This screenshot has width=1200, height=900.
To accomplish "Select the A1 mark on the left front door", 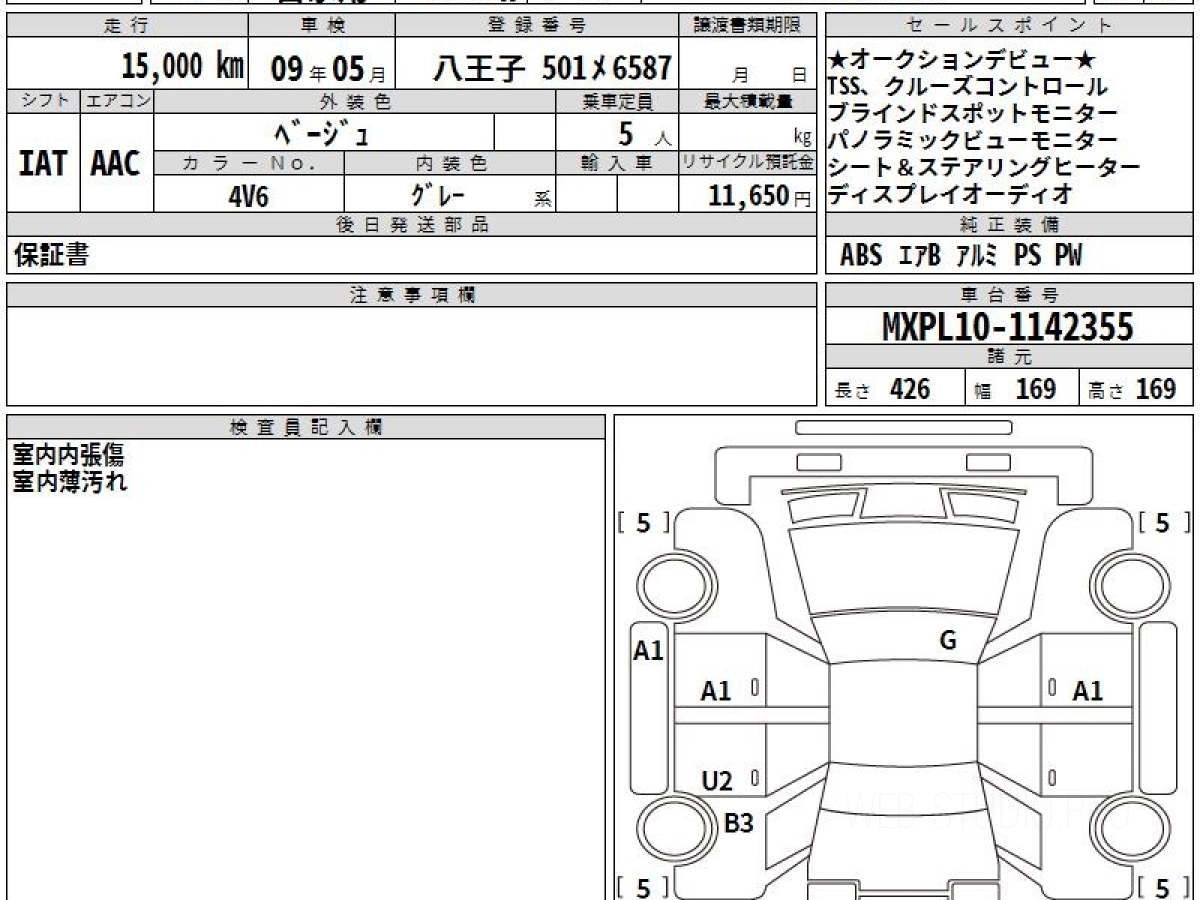I will click(x=716, y=691).
